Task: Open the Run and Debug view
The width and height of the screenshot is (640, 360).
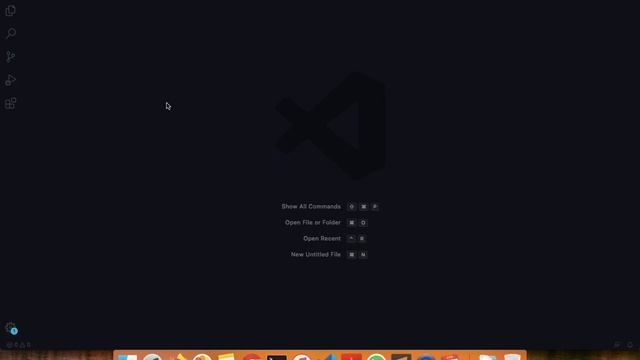Action: click(x=11, y=80)
